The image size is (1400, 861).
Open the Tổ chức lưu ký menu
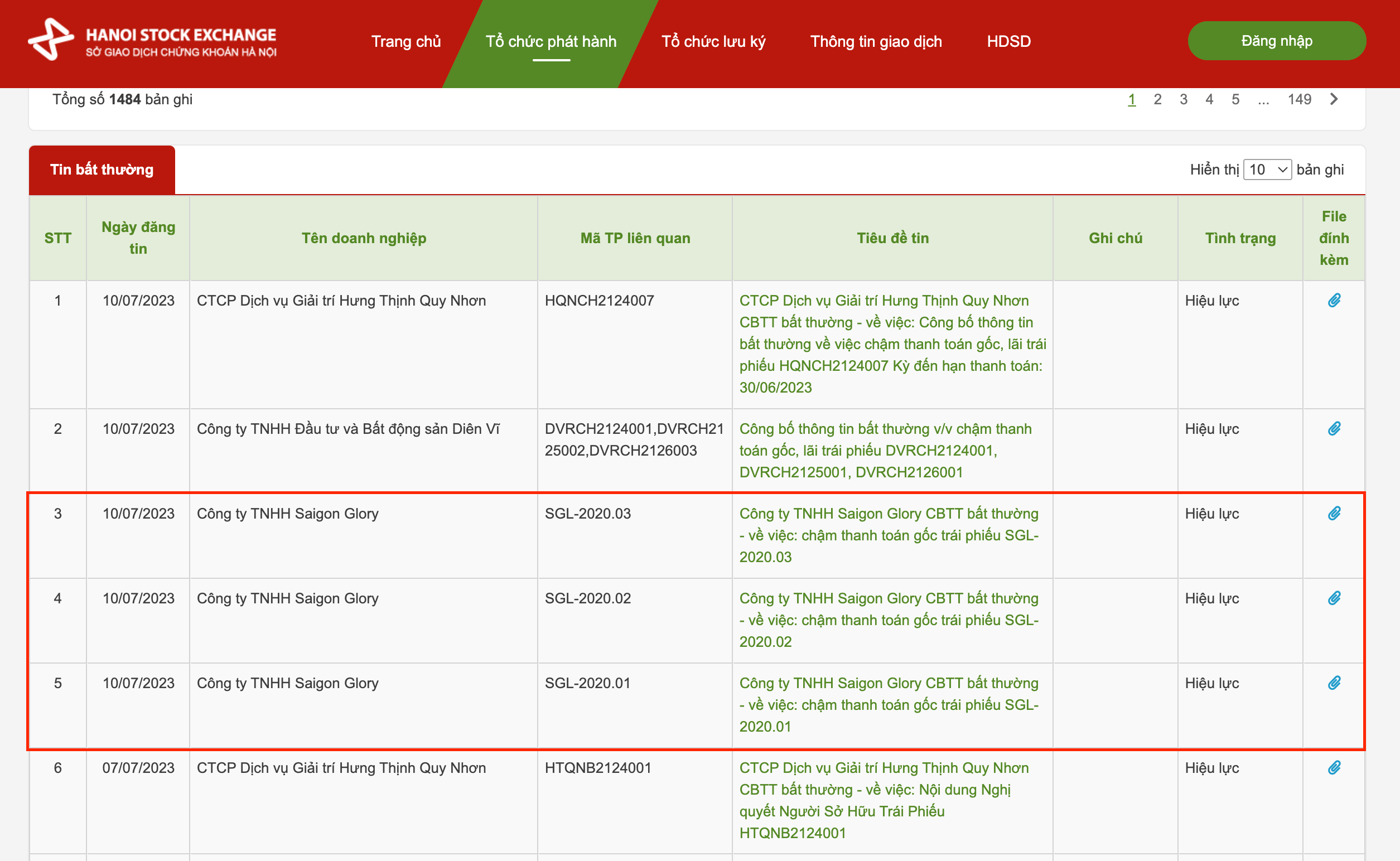point(712,42)
